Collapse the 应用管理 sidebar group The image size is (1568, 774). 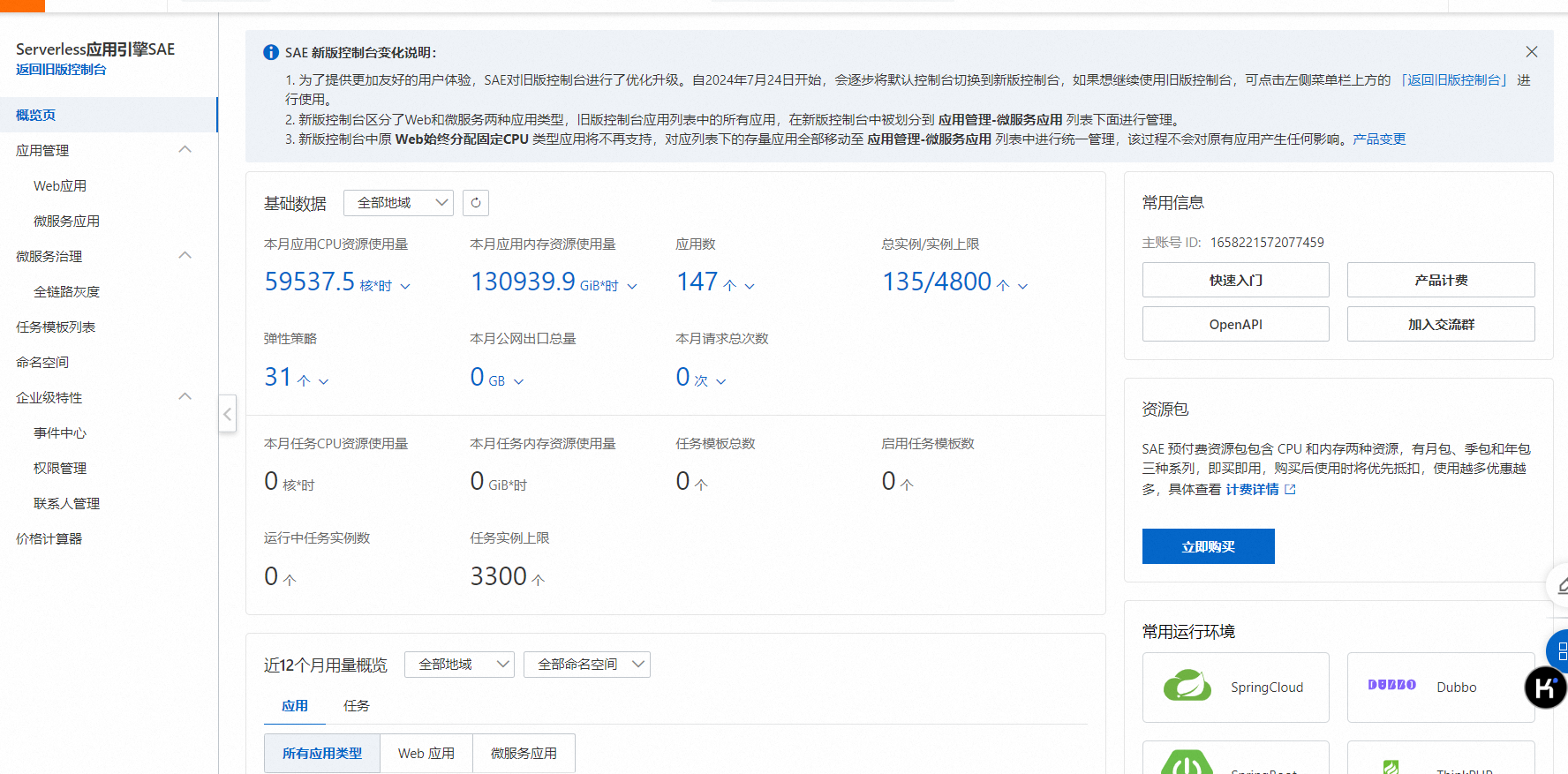[185, 150]
